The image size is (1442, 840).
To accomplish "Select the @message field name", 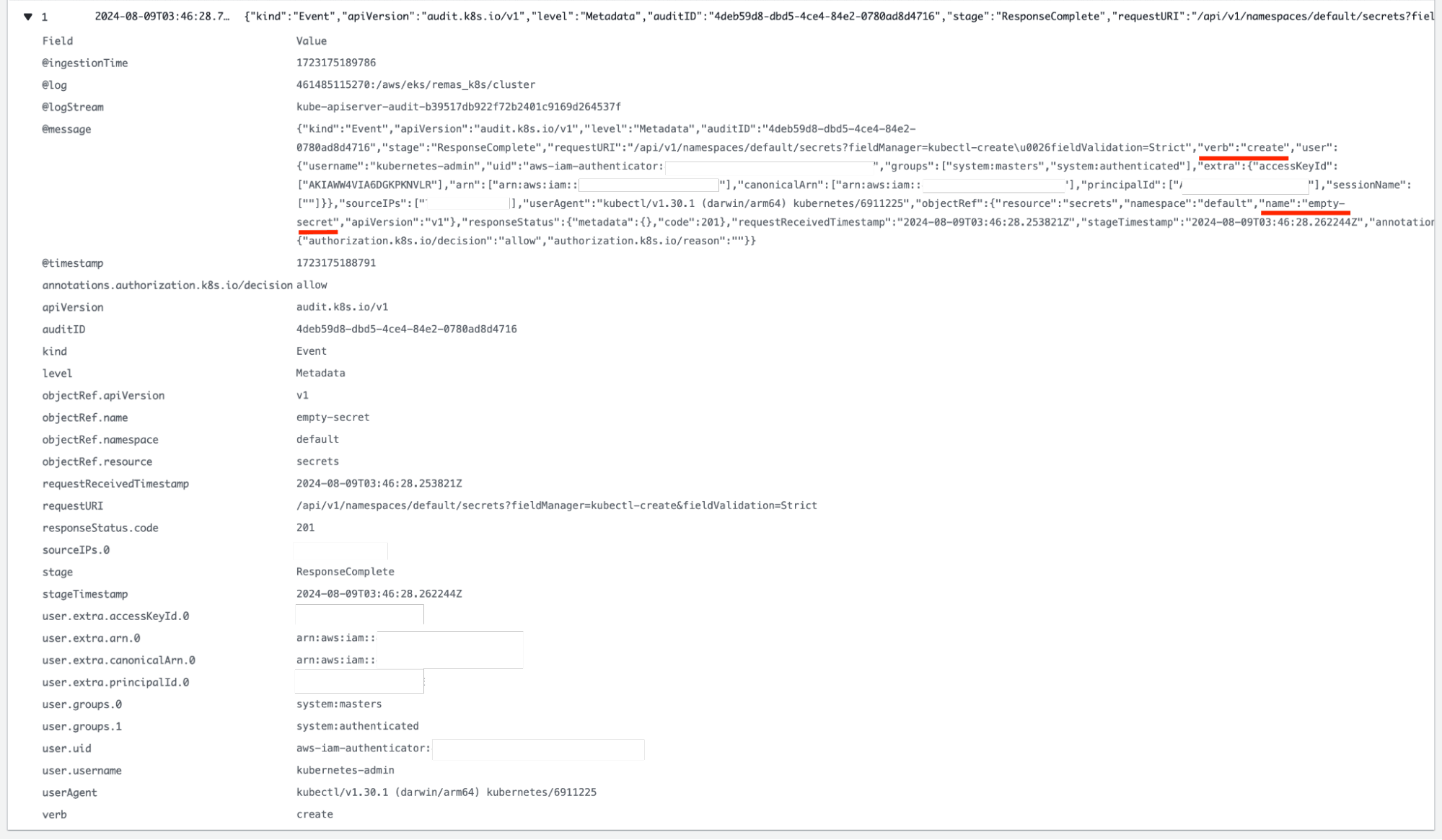I will [66, 130].
